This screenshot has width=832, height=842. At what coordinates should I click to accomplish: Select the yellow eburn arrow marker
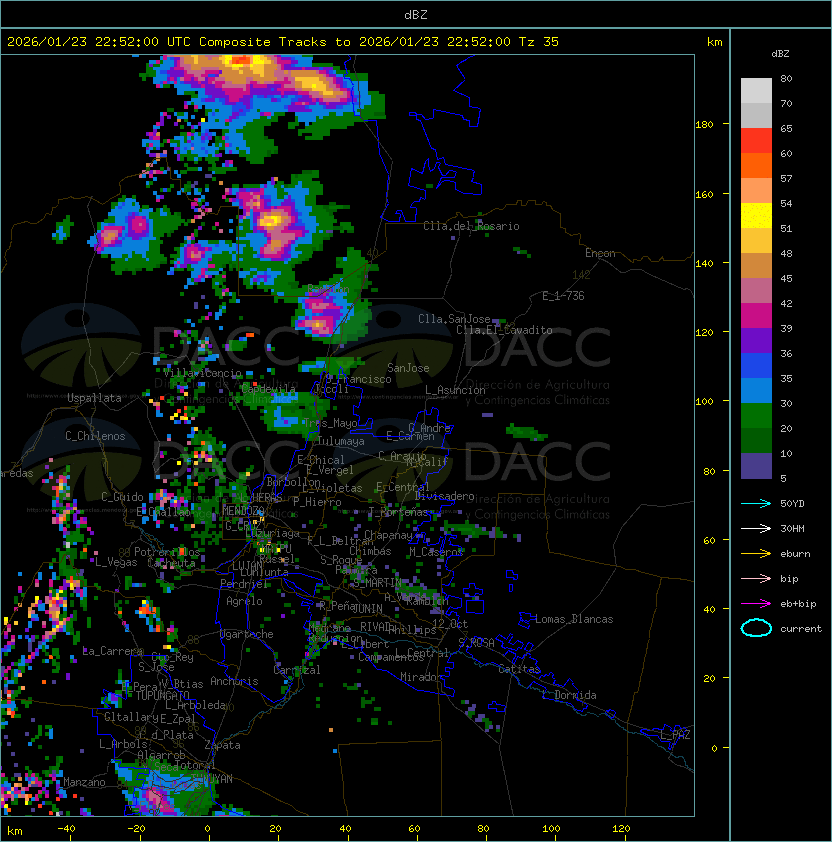click(756, 553)
